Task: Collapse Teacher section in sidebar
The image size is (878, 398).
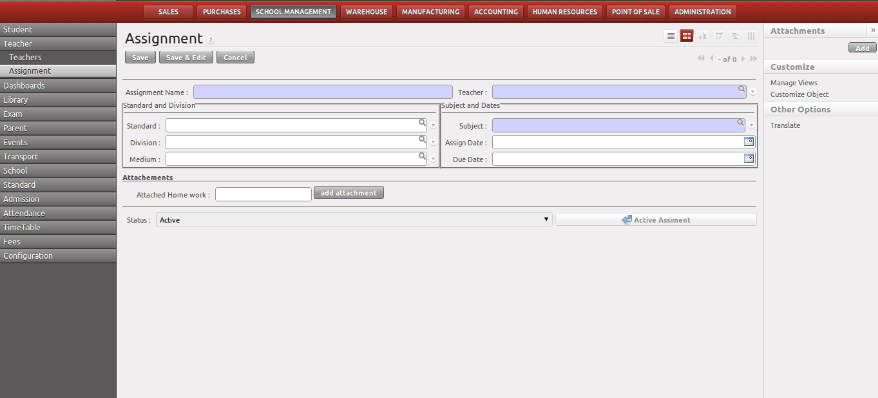Action: tap(58, 44)
